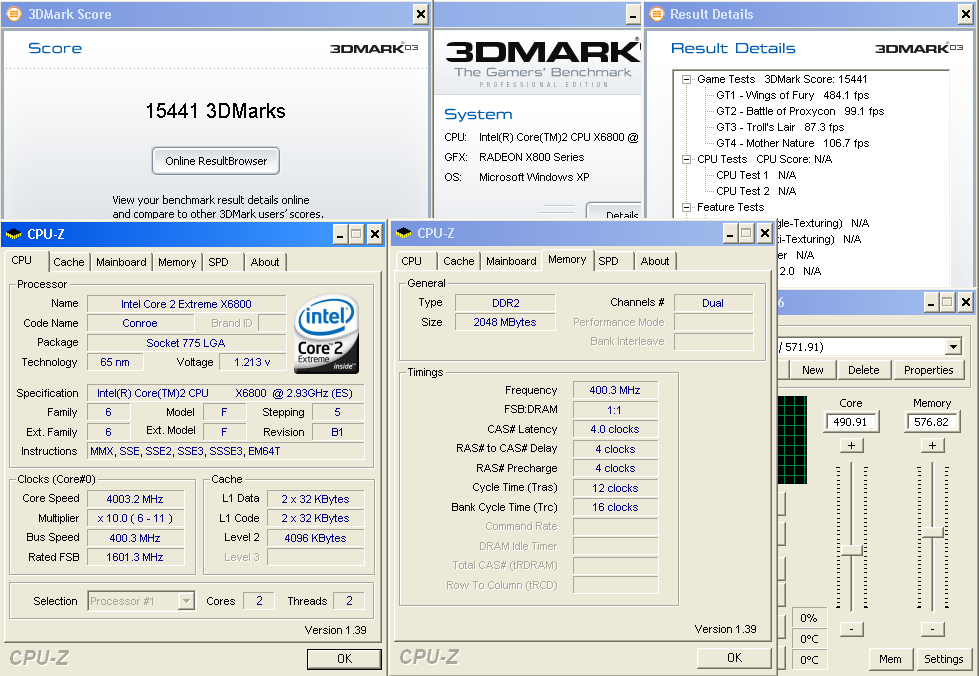Image resolution: width=979 pixels, height=676 pixels.
Task: Switch to Cache tab in left CPU-Z
Action: pos(69,262)
